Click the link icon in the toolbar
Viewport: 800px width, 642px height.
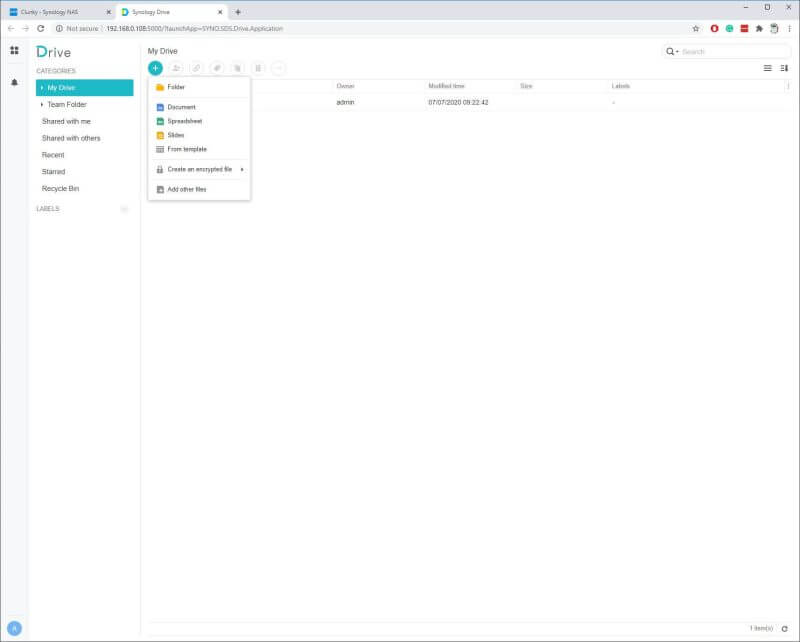[196, 68]
